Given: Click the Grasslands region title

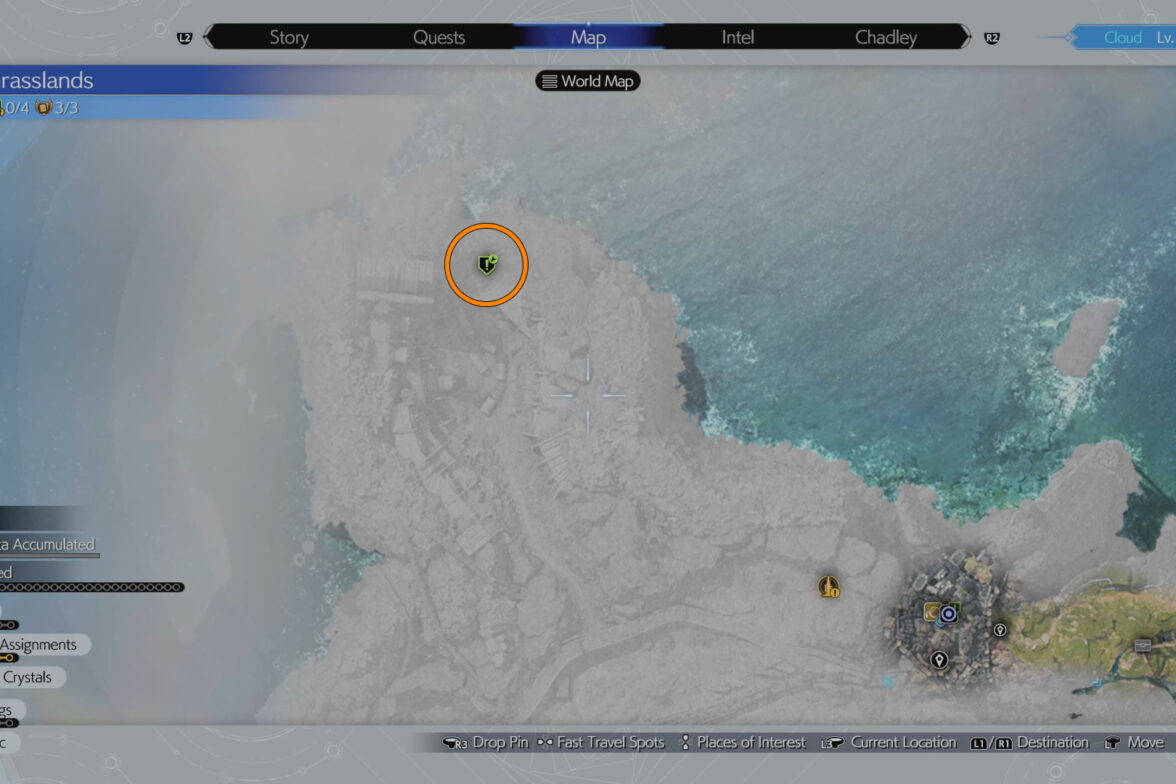Looking at the screenshot, I should (x=46, y=80).
